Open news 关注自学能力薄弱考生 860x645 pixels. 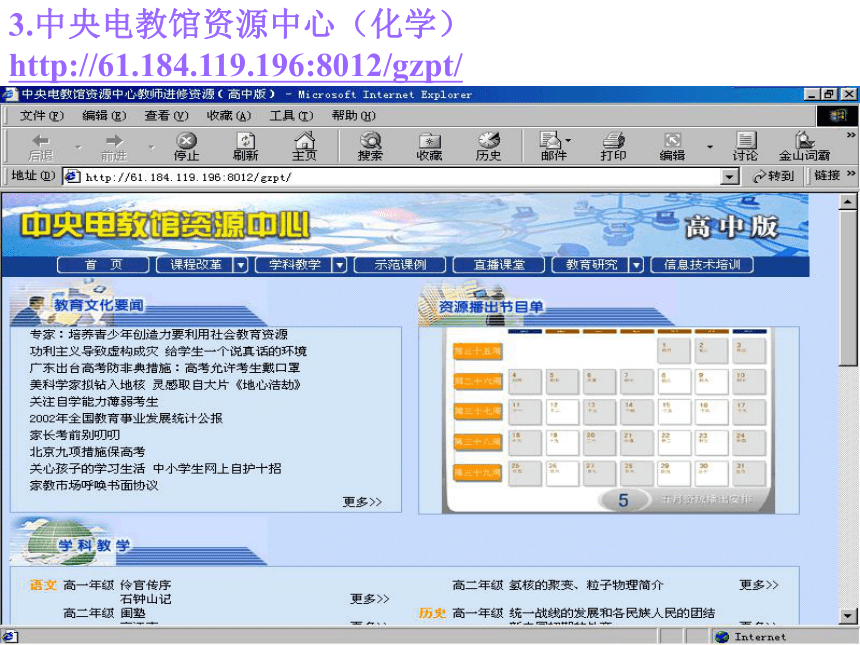coord(94,401)
